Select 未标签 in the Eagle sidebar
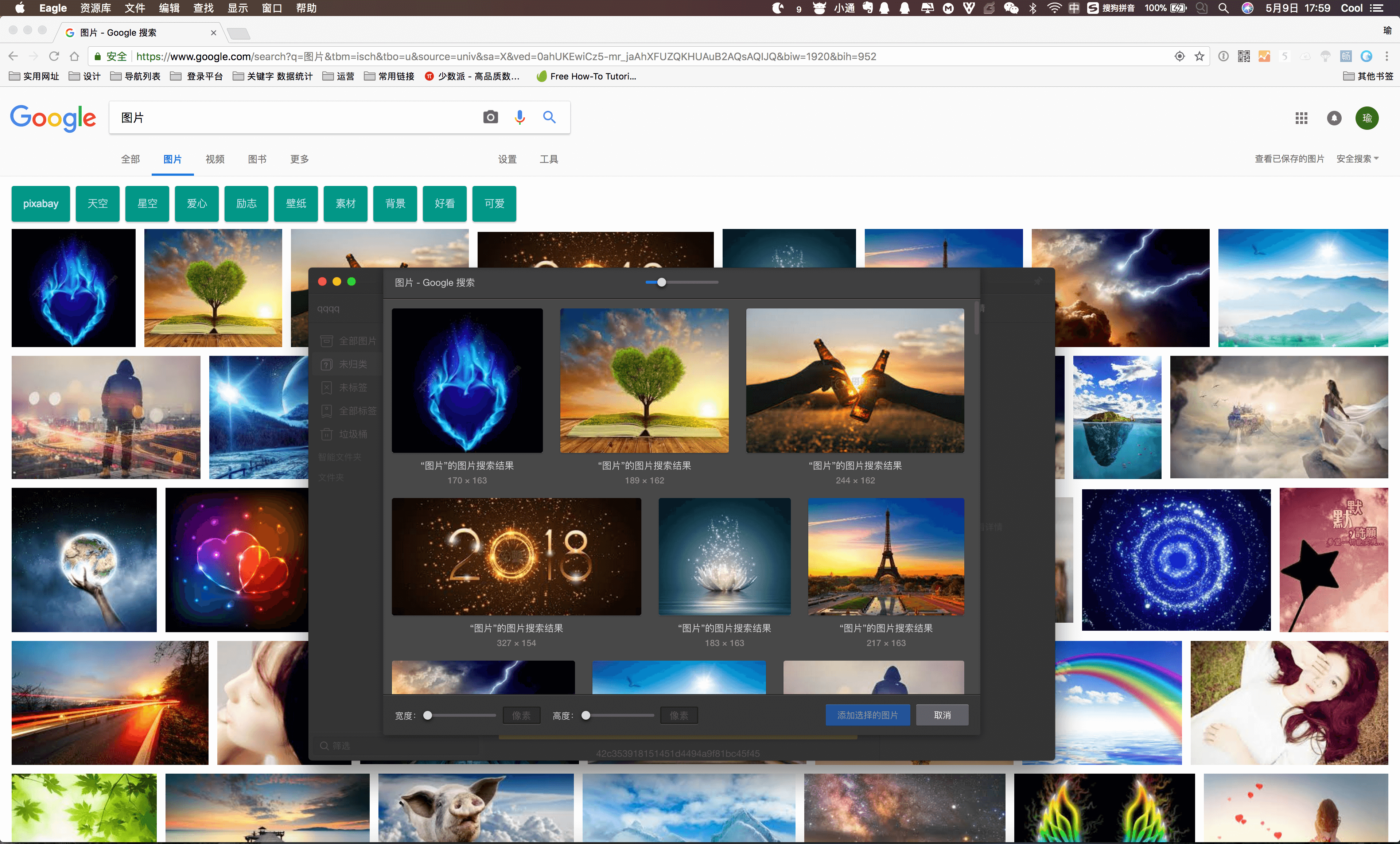The width and height of the screenshot is (1400, 844). click(x=348, y=387)
